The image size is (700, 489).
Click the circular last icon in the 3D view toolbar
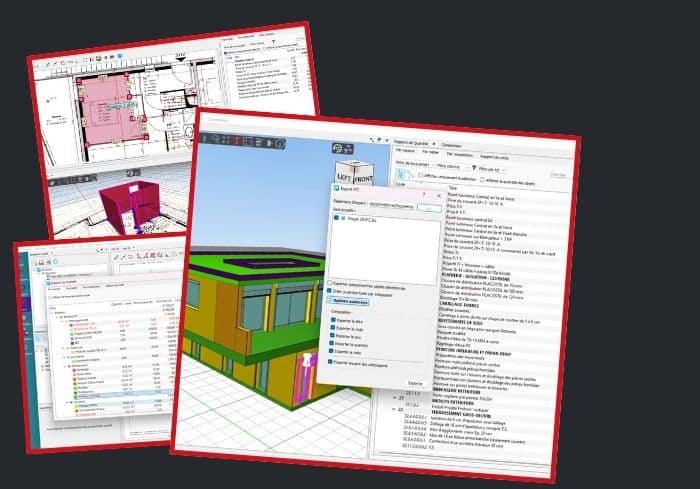point(280,144)
